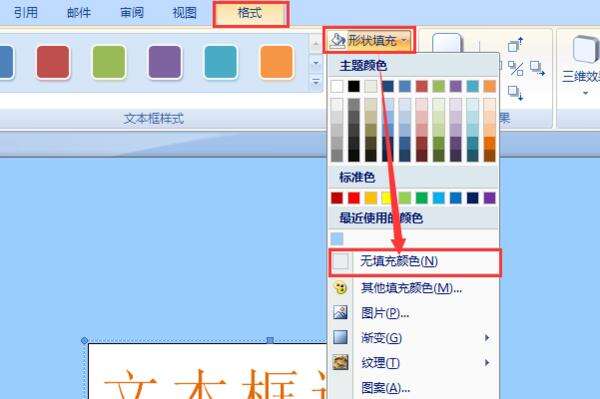600x399 pixels.
Task: Click the More Fill Colors palette icon
Action: click(x=340, y=287)
